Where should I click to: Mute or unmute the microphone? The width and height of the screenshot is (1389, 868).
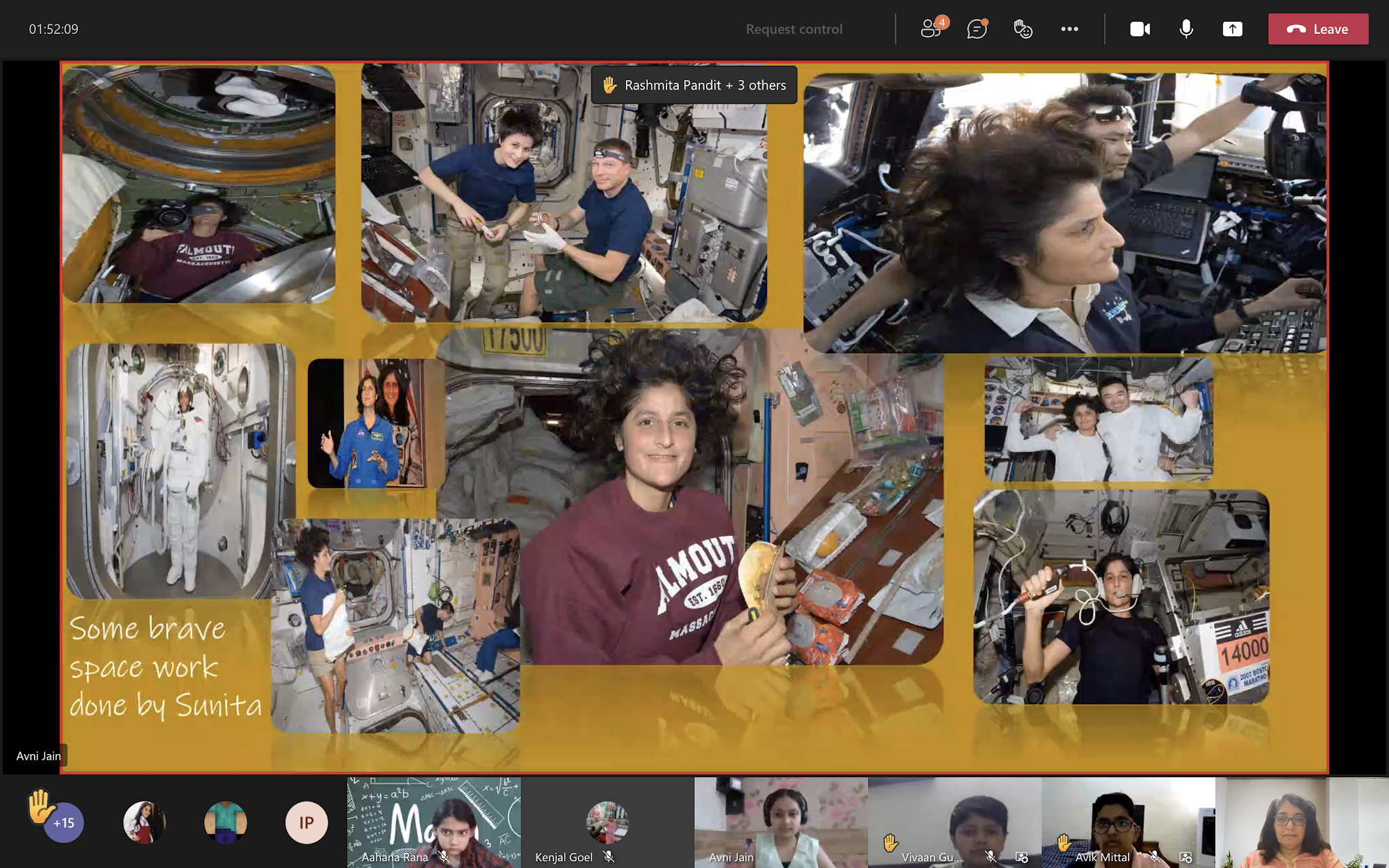point(1186,29)
